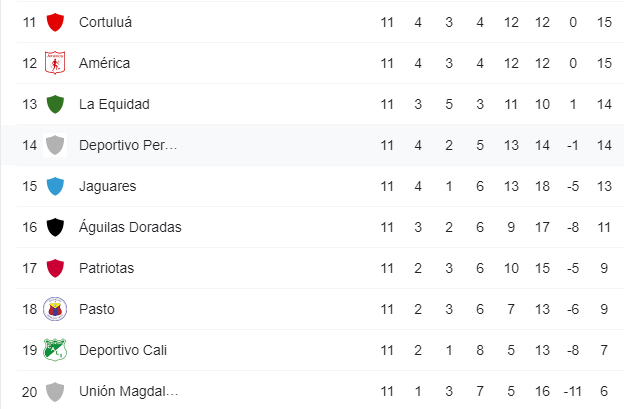The width and height of the screenshot is (624, 409).
Task: Open the blue Jaguares shield icon
Action: coord(55,186)
